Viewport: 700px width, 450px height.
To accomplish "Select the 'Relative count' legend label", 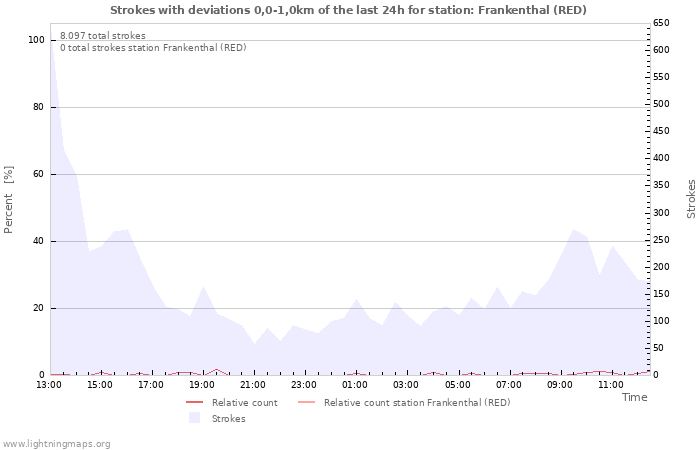I will point(244,402).
